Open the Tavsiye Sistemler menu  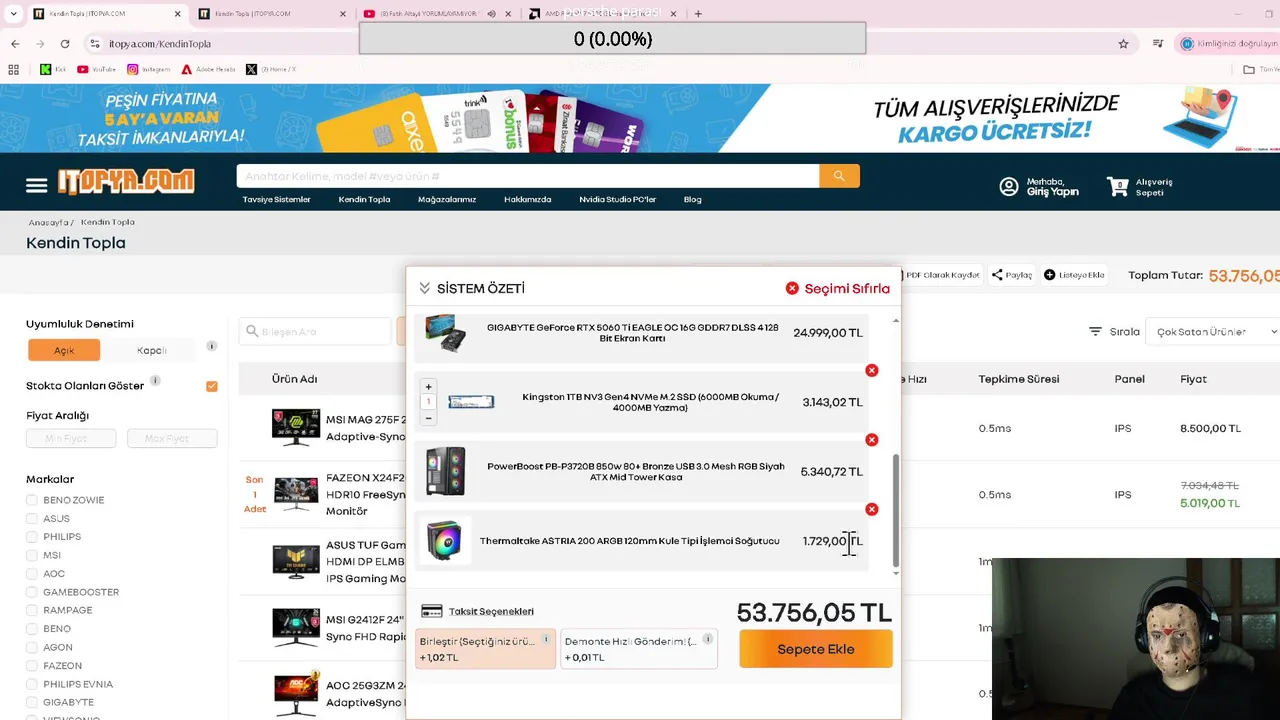277,199
